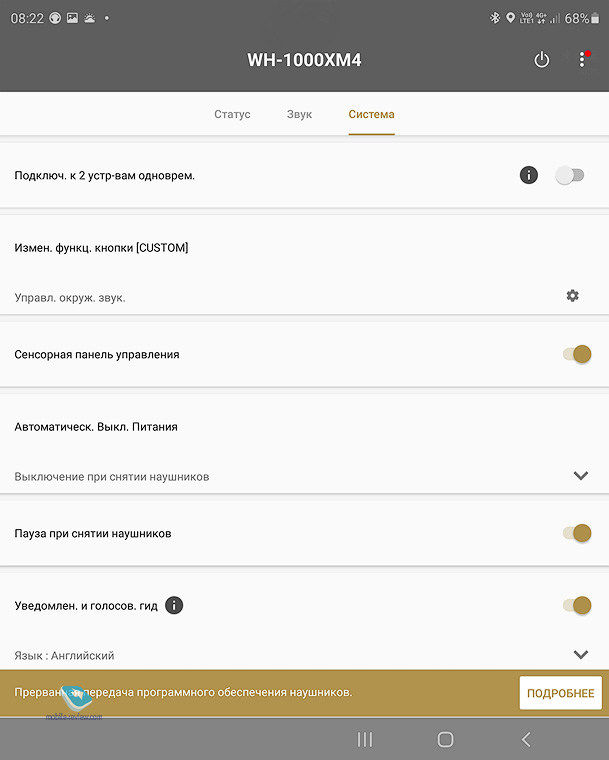Go to Android home screen
Screen dimensions: 609x760
tap(445, 740)
